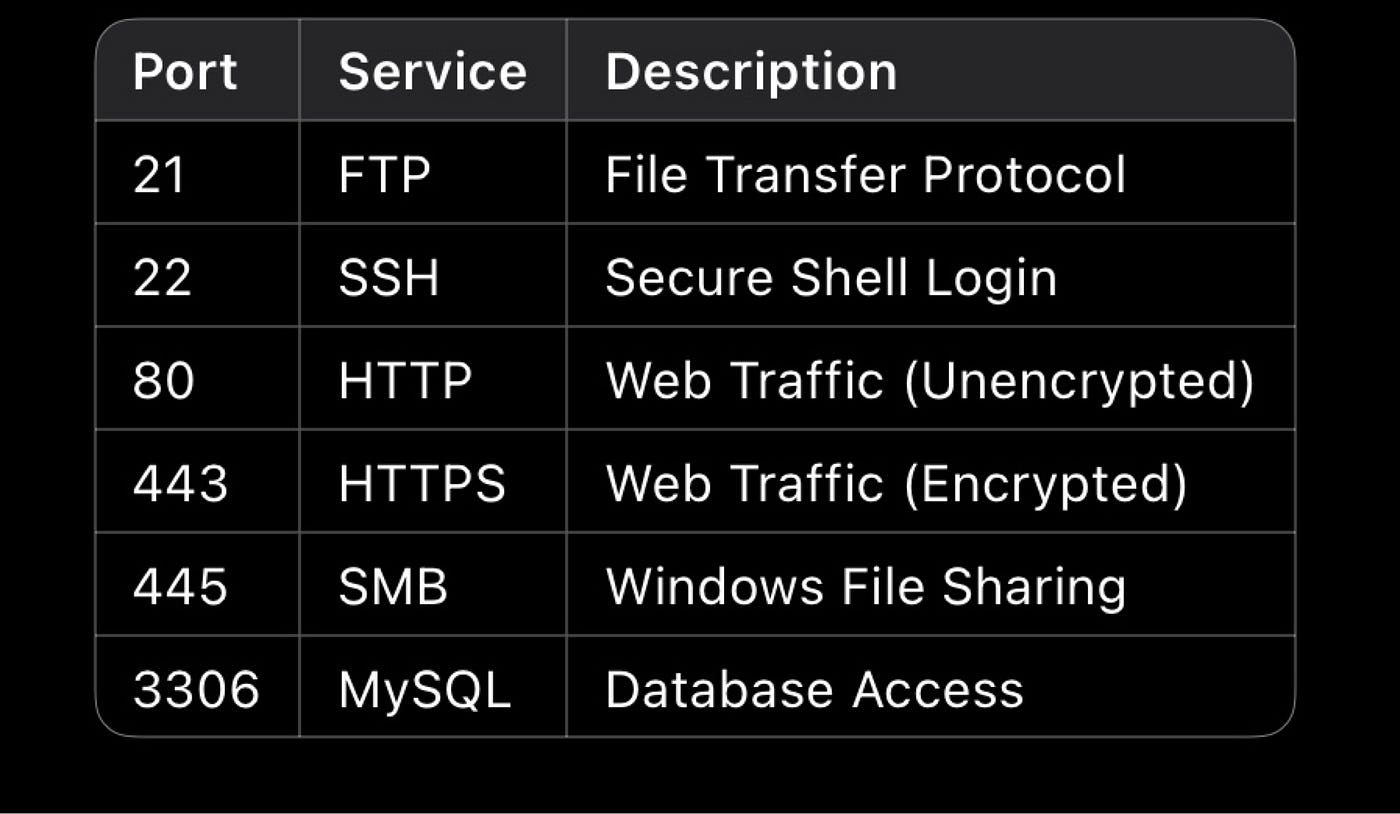Click the Service column header
This screenshot has width=1400, height=814.
tap(432, 72)
